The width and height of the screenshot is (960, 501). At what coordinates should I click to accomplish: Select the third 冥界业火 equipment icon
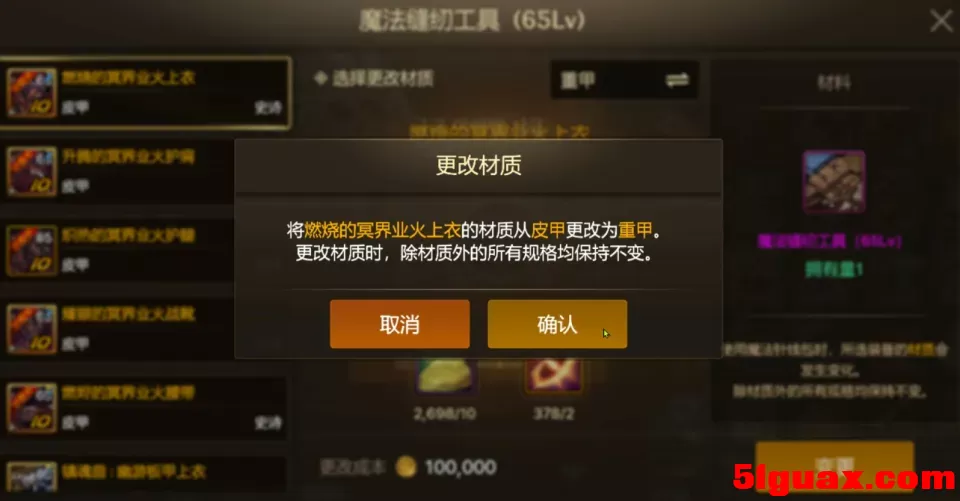coord(32,250)
